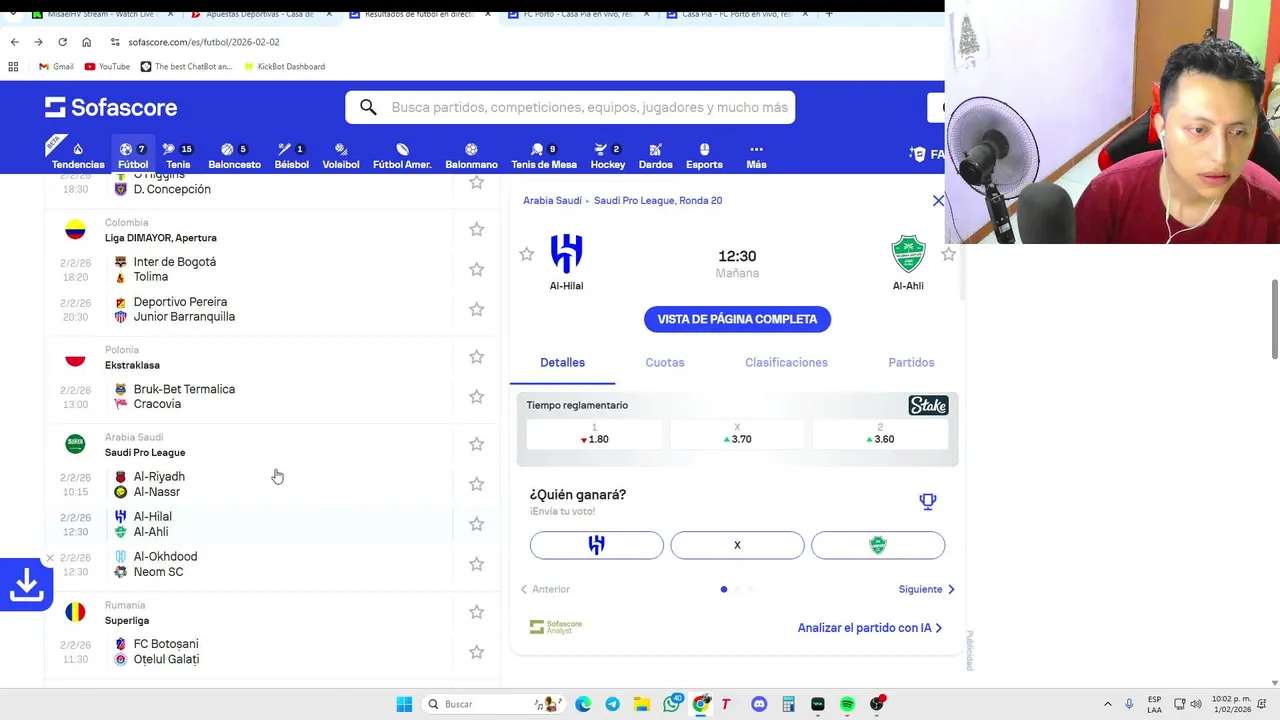Favorite the Saudi Pro League competition

[476, 444]
